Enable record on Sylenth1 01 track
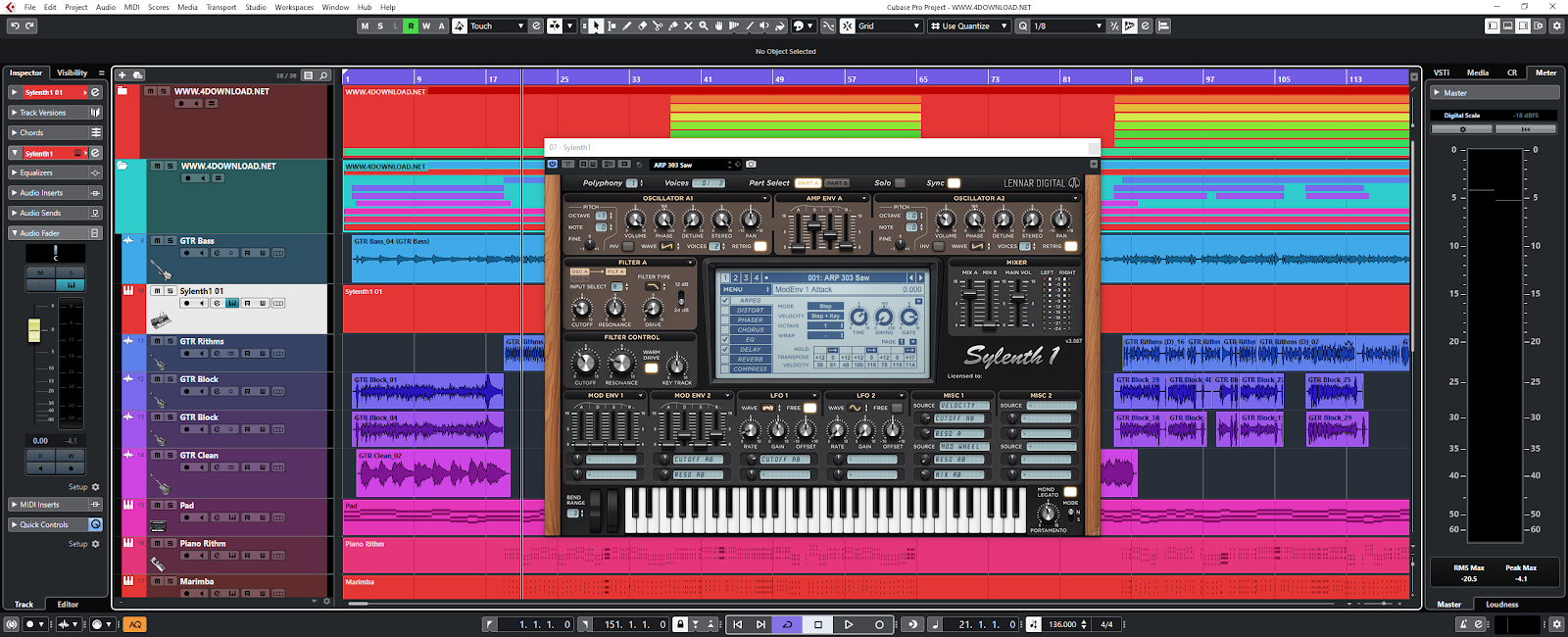The width and height of the screenshot is (1568, 637). [x=186, y=303]
